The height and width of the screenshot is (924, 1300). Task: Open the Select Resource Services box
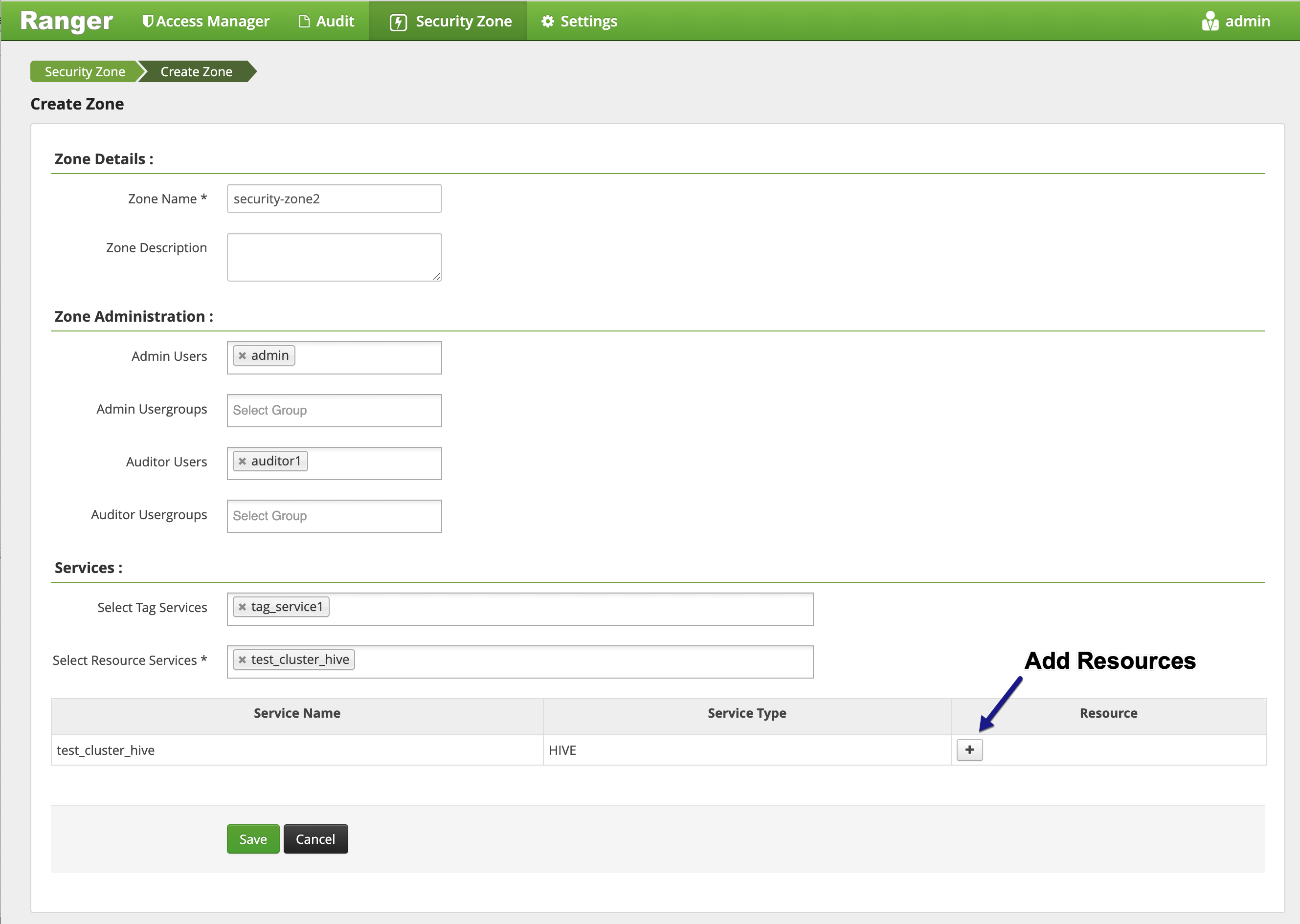pyautogui.click(x=520, y=662)
